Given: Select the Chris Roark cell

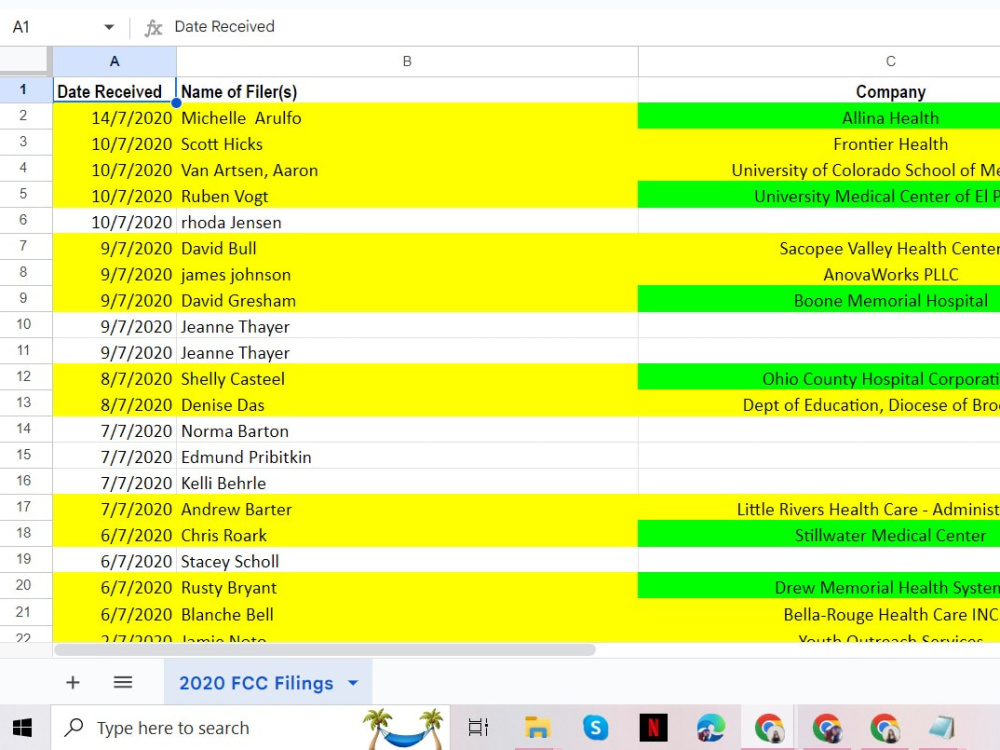Looking at the screenshot, I should click(x=407, y=535).
